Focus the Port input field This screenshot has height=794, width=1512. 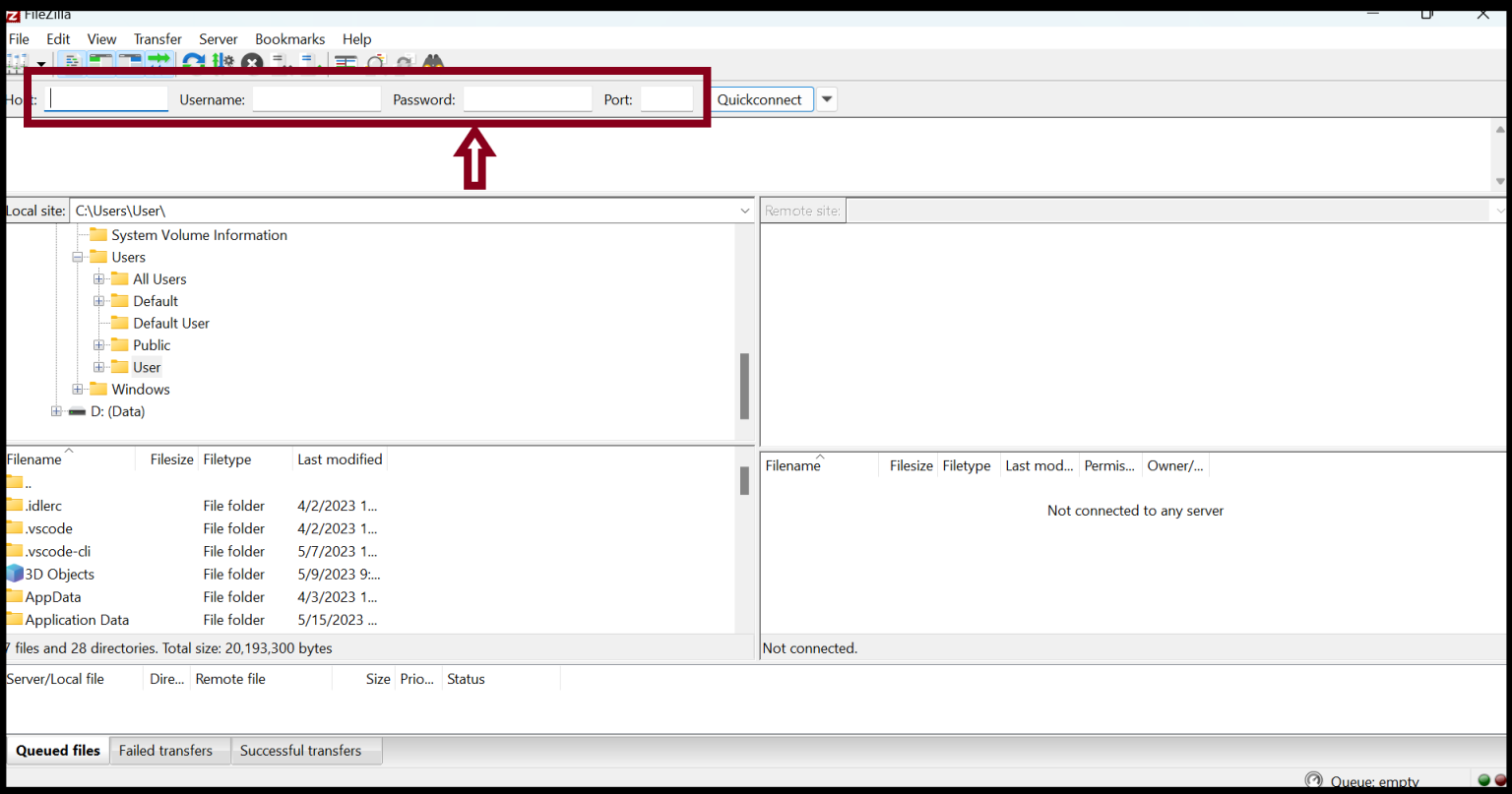[x=666, y=99]
